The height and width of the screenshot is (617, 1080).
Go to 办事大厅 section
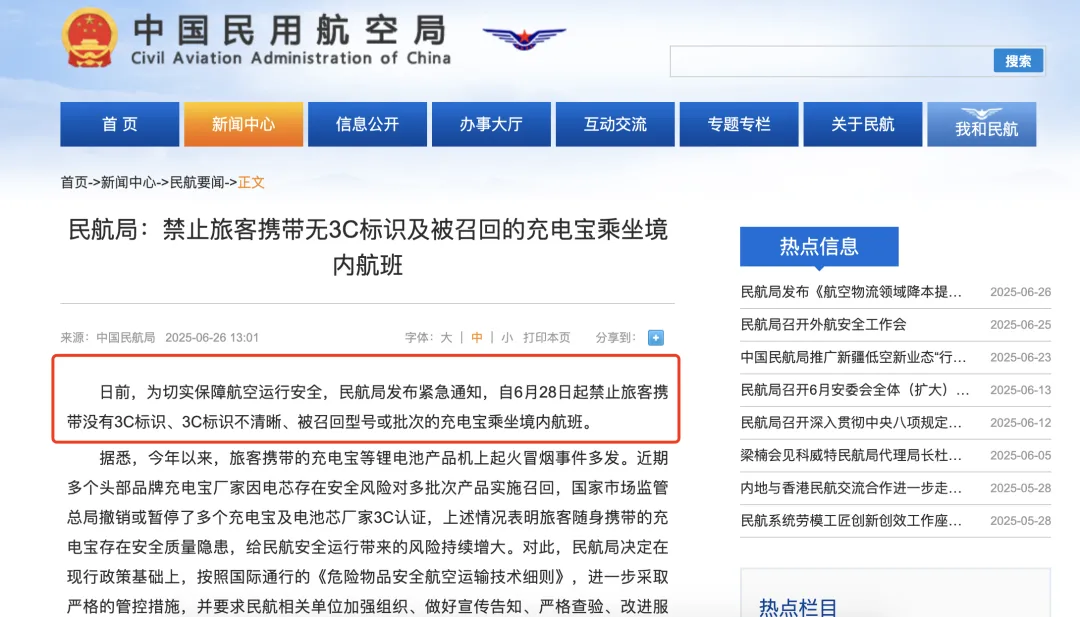(491, 124)
